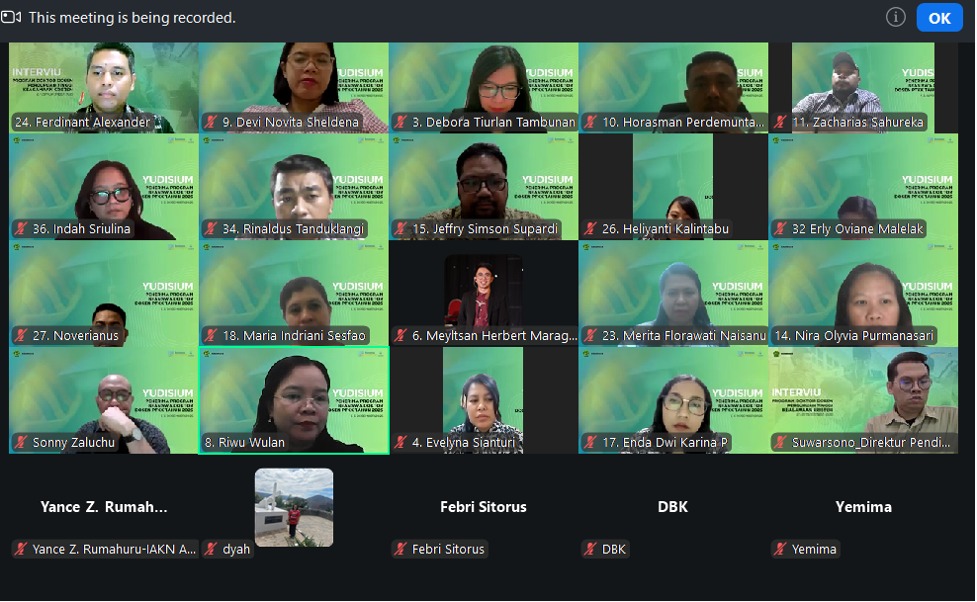
Task: Select Meyltsan Herbert's video tile
Action: tap(484, 294)
